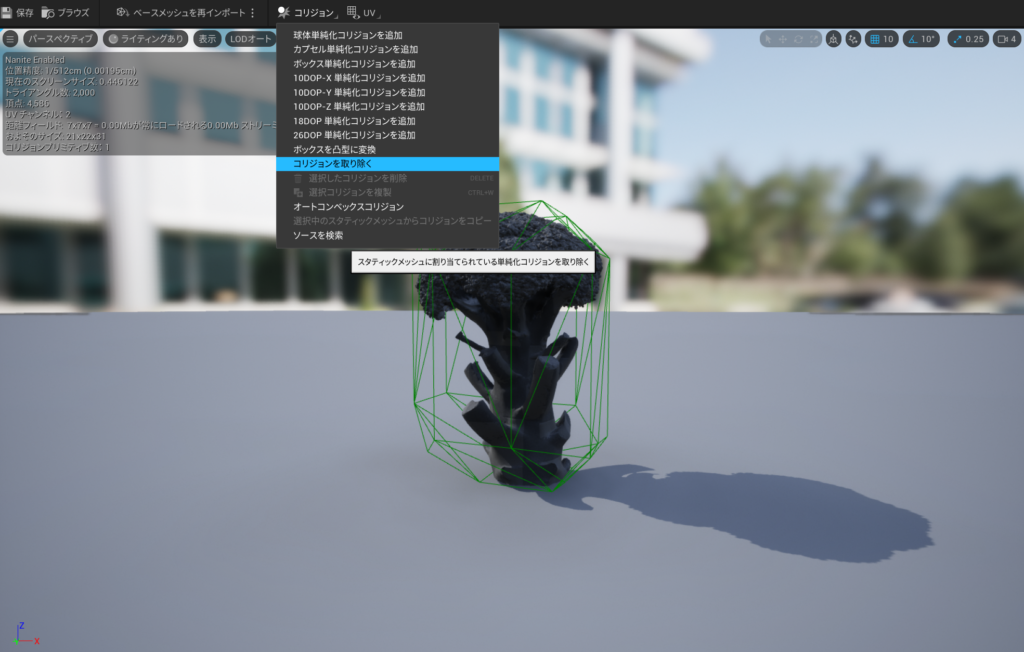Choose 10DOP-X 単純化コリジョンを追加
Viewport: 1024px width, 652px height.
click(x=387, y=78)
